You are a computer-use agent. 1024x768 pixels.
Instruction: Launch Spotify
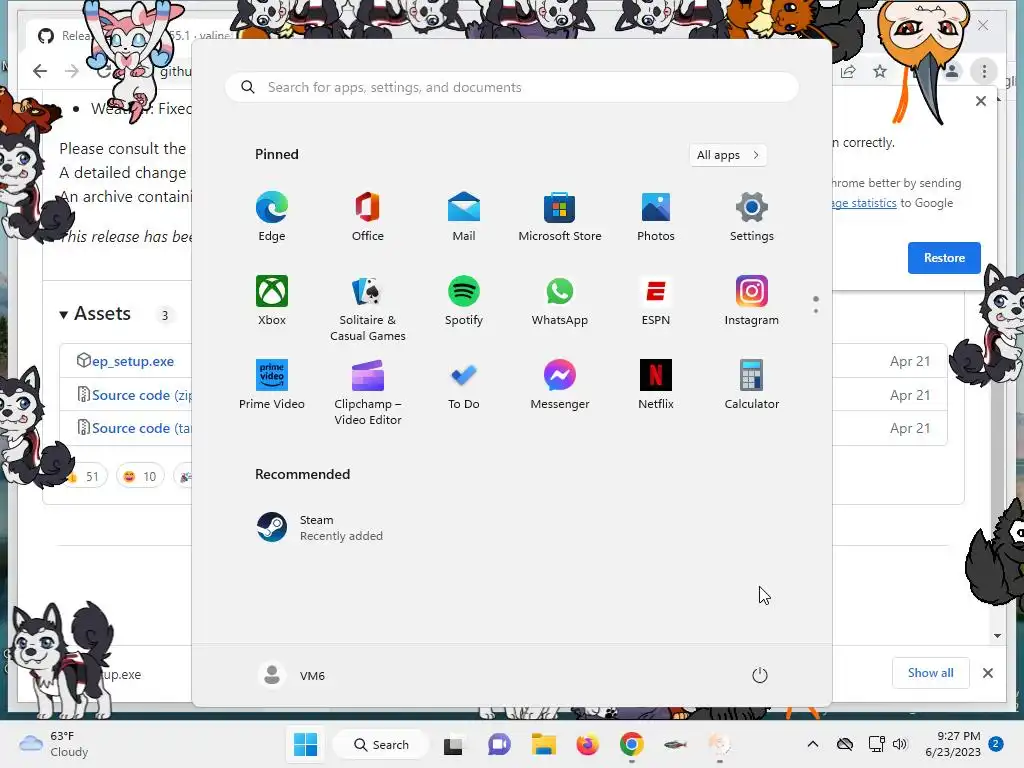click(x=464, y=300)
